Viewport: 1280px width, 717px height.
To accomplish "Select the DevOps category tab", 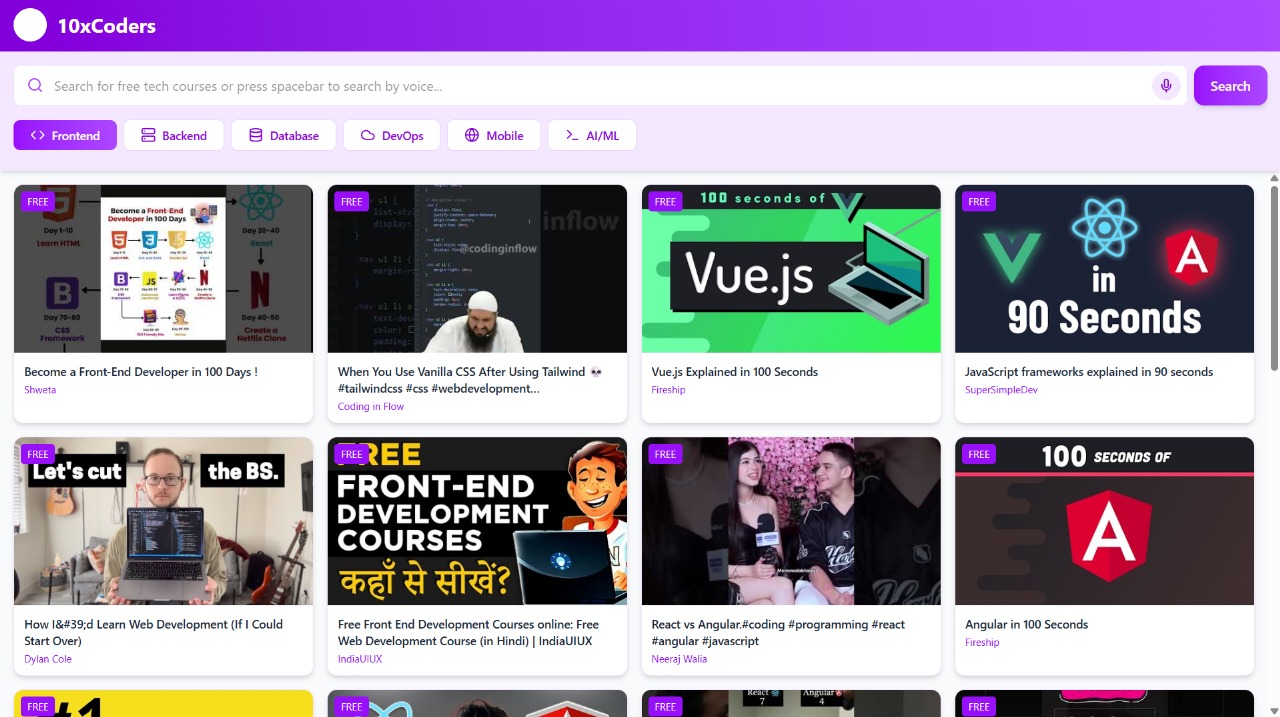I will click(392, 135).
